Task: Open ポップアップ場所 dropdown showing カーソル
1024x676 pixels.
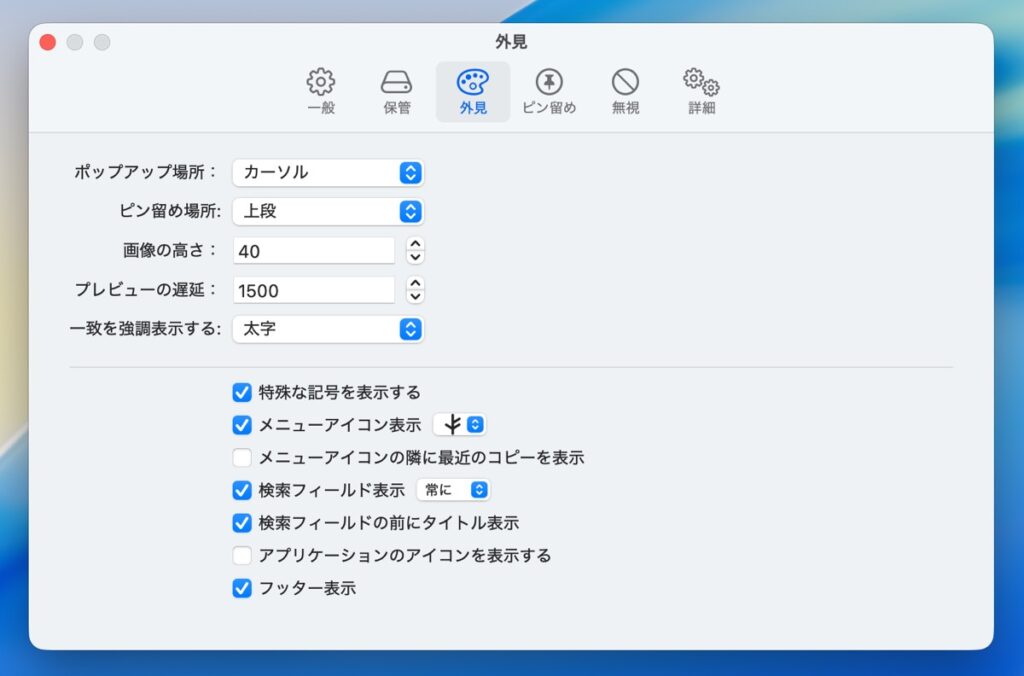Action: point(328,173)
